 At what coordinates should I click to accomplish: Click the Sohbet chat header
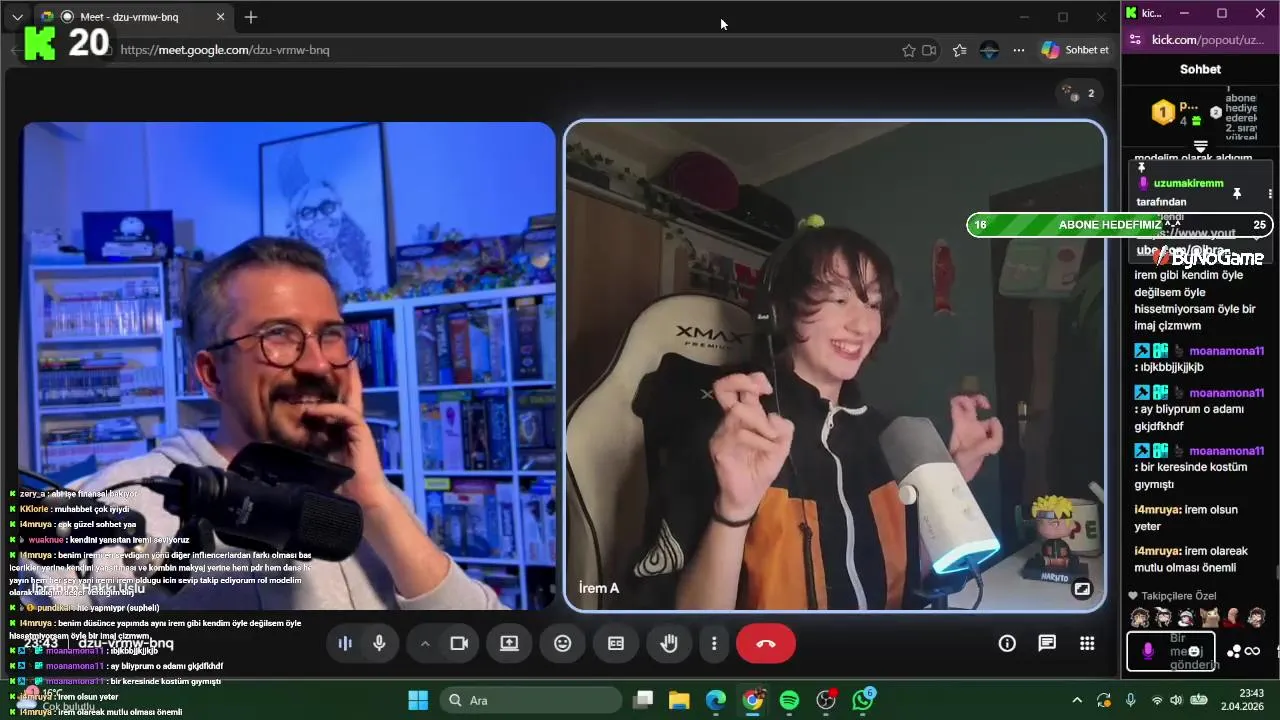pyautogui.click(x=1200, y=69)
